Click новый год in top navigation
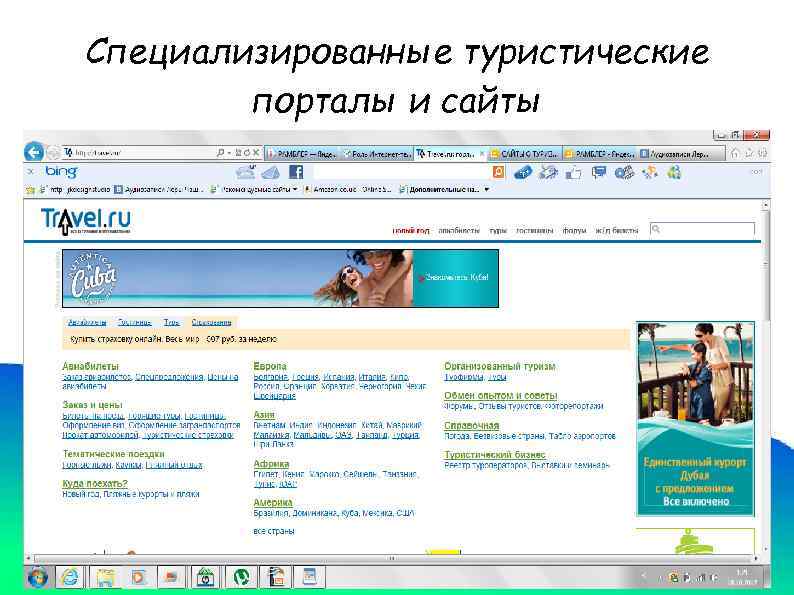 (x=411, y=230)
